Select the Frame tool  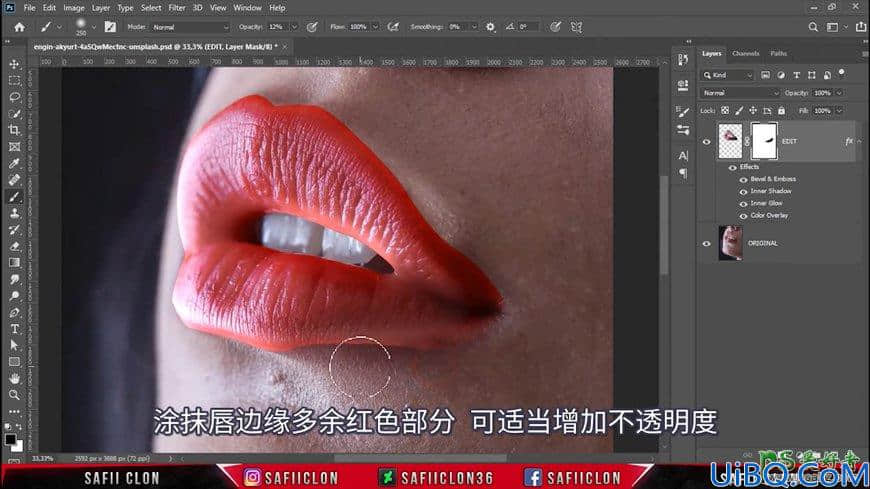(14, 147)
